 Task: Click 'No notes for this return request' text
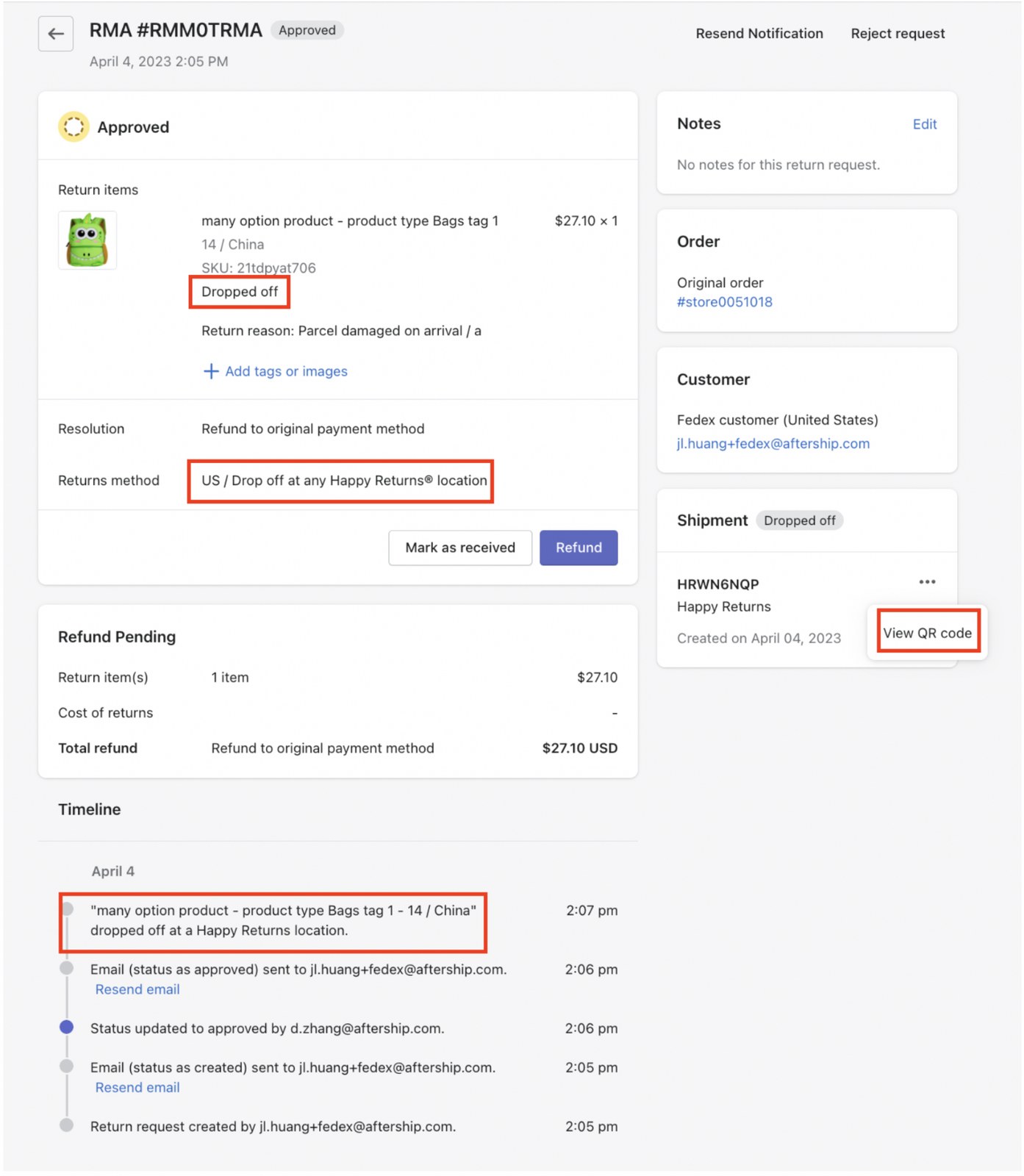click(778, 165)
